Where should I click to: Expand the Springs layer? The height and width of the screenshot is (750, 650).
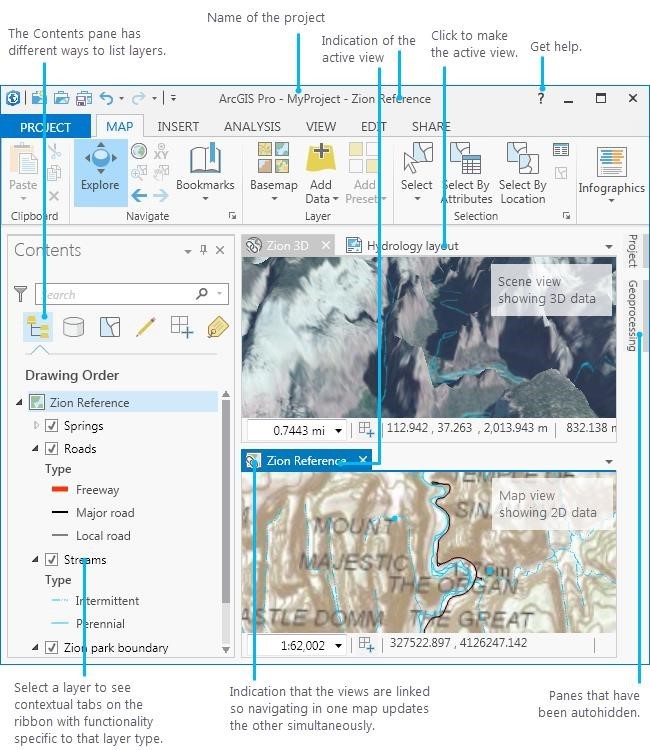[x=36, y=425]
